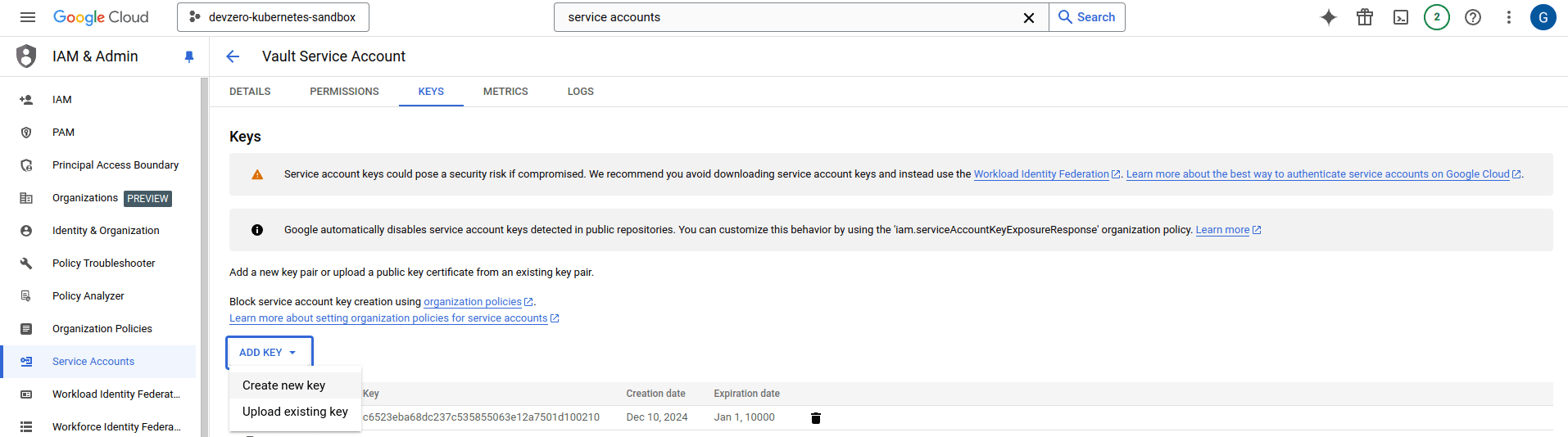
Task: Open Gemini AI sparkle assistant
Action: tap(1329, 17)
